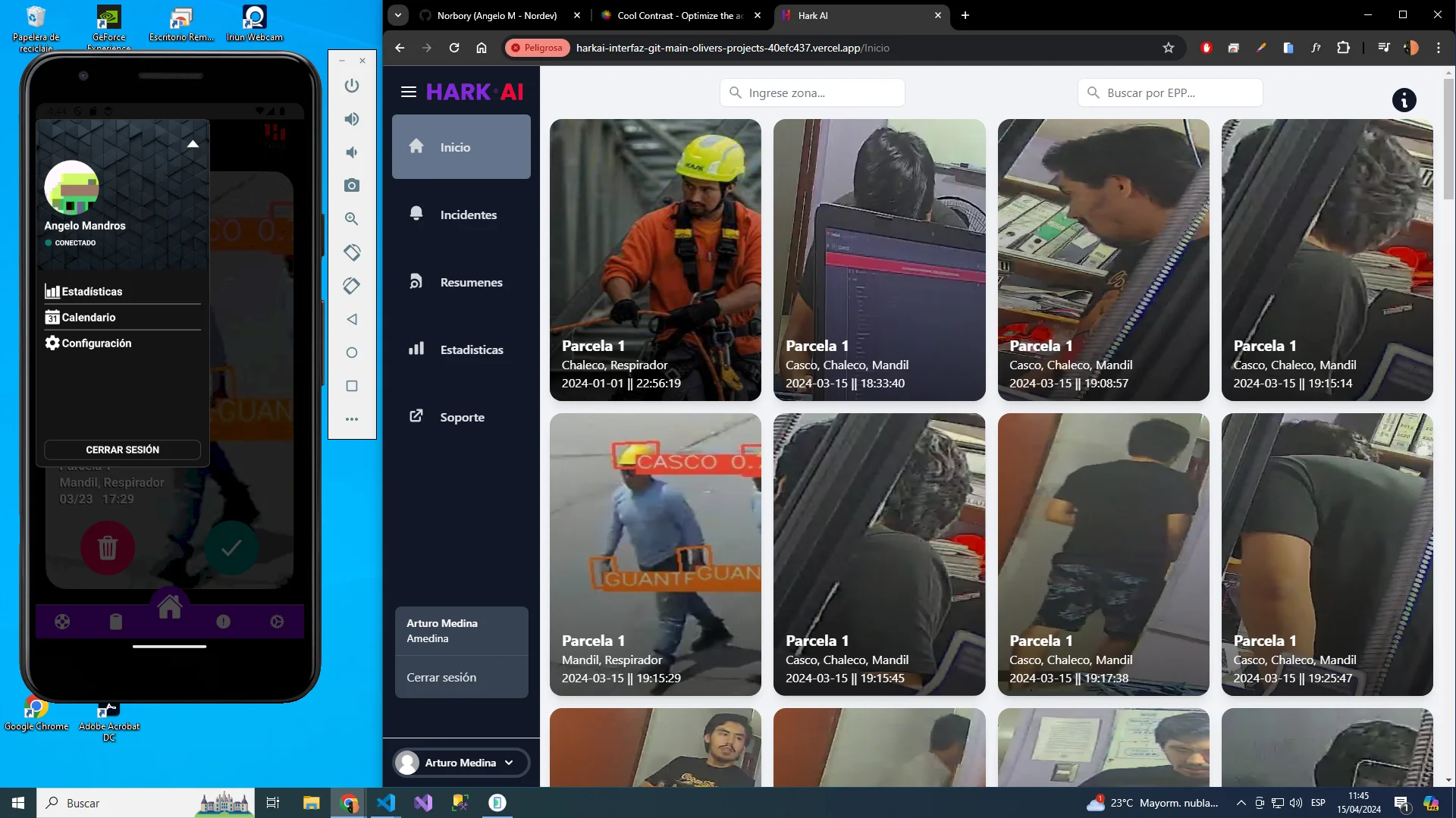This screenshot has width=1456, height=818.
Task: Click the Chrome address bar URL
Action: point(733,48)
